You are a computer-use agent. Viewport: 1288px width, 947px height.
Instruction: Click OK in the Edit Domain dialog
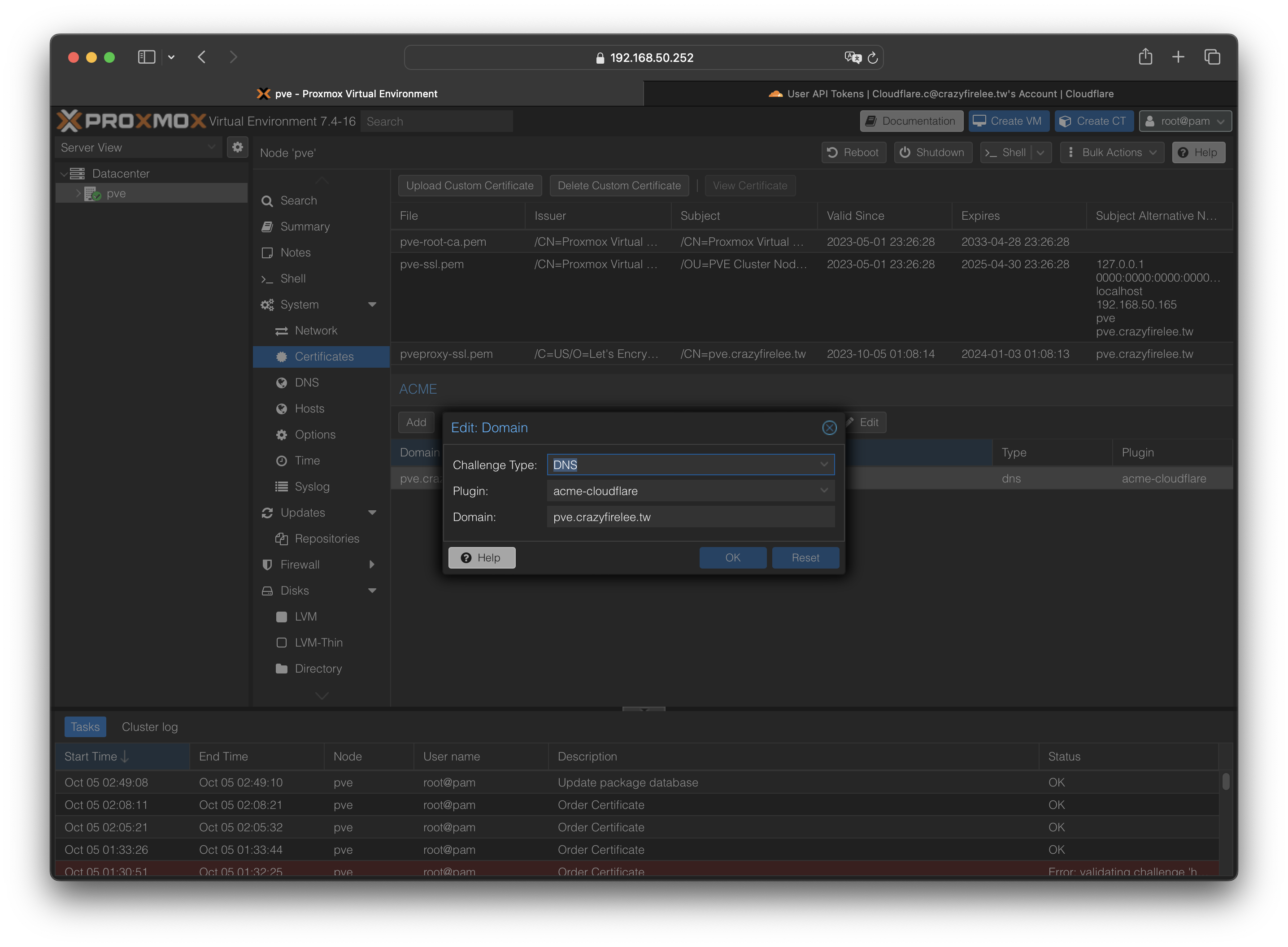tap(732, 558)
